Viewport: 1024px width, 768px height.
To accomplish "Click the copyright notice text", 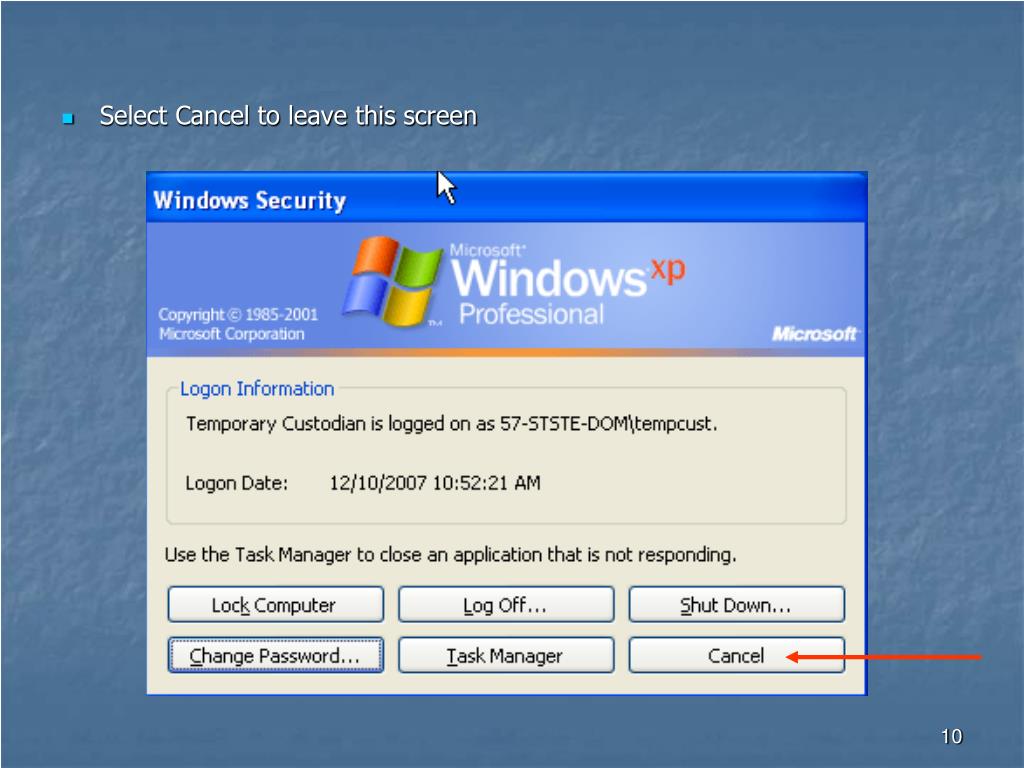I will pos(238,324).
